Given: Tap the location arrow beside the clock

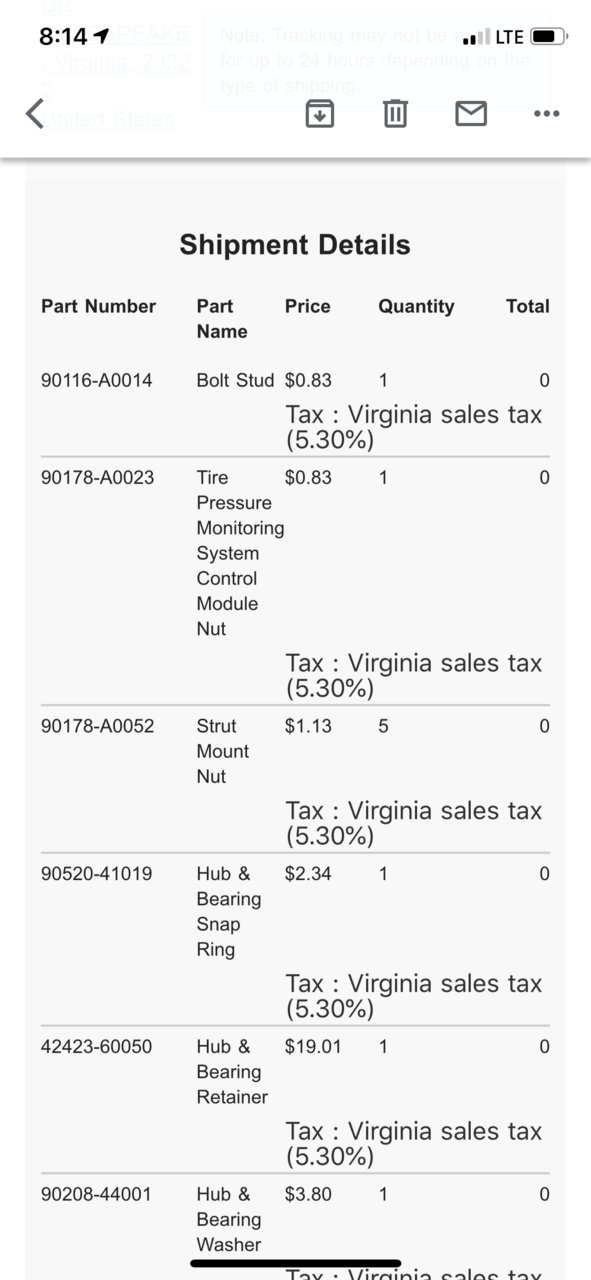Looking at the screenshot, I should coord(101,37).
